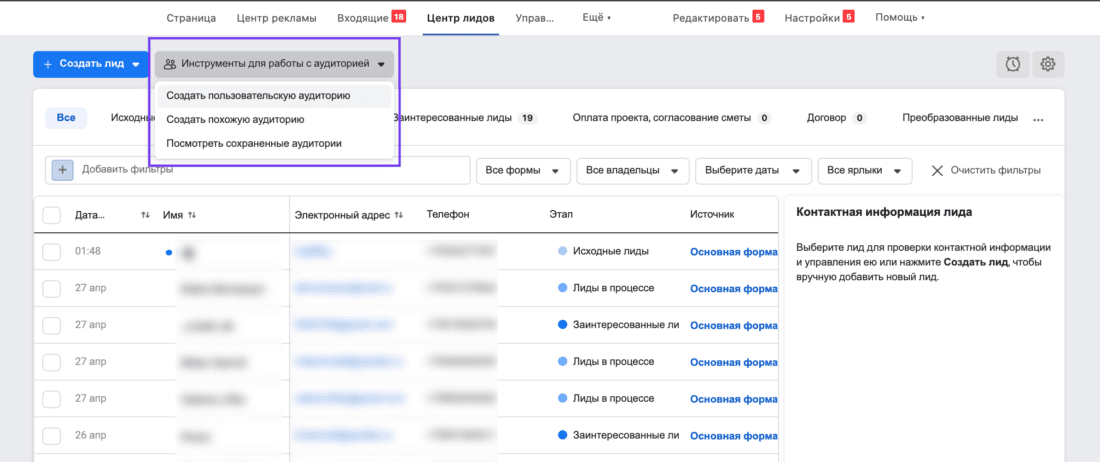The image size is (1100, 462).
Task: Click the plus icon in Add filters
Action: pos(62,170)
